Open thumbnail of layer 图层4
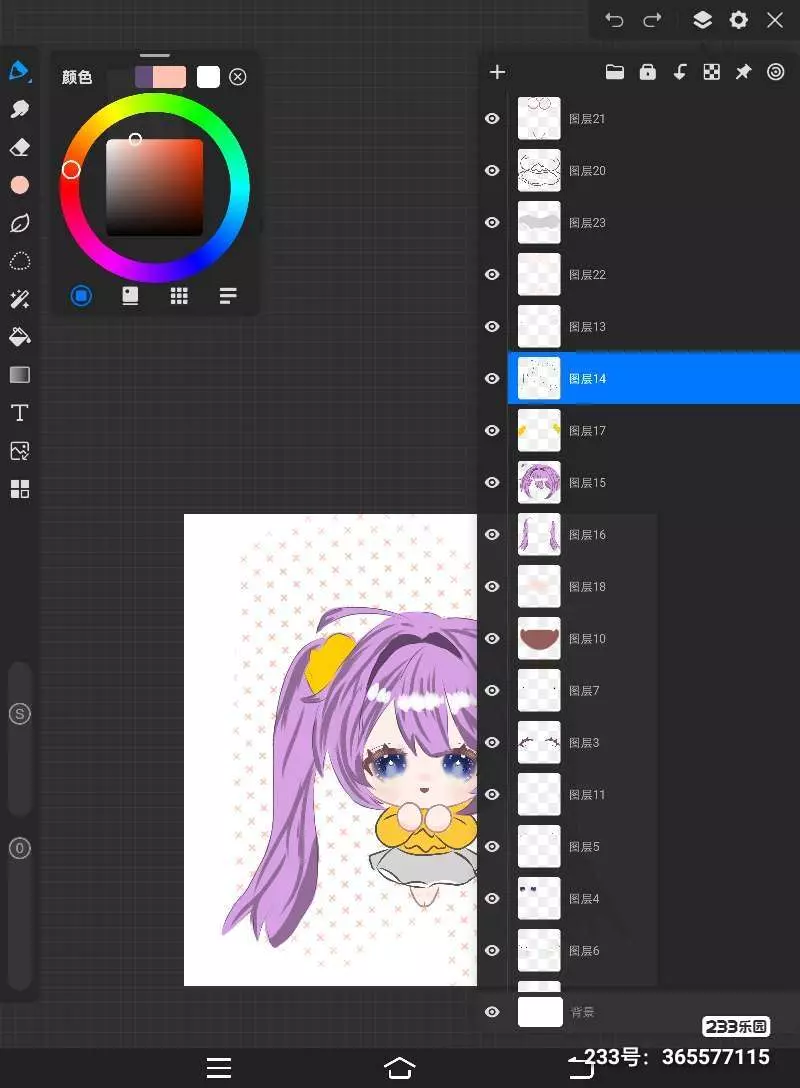This screenshot has height=1088, width=800. [539, 899]
